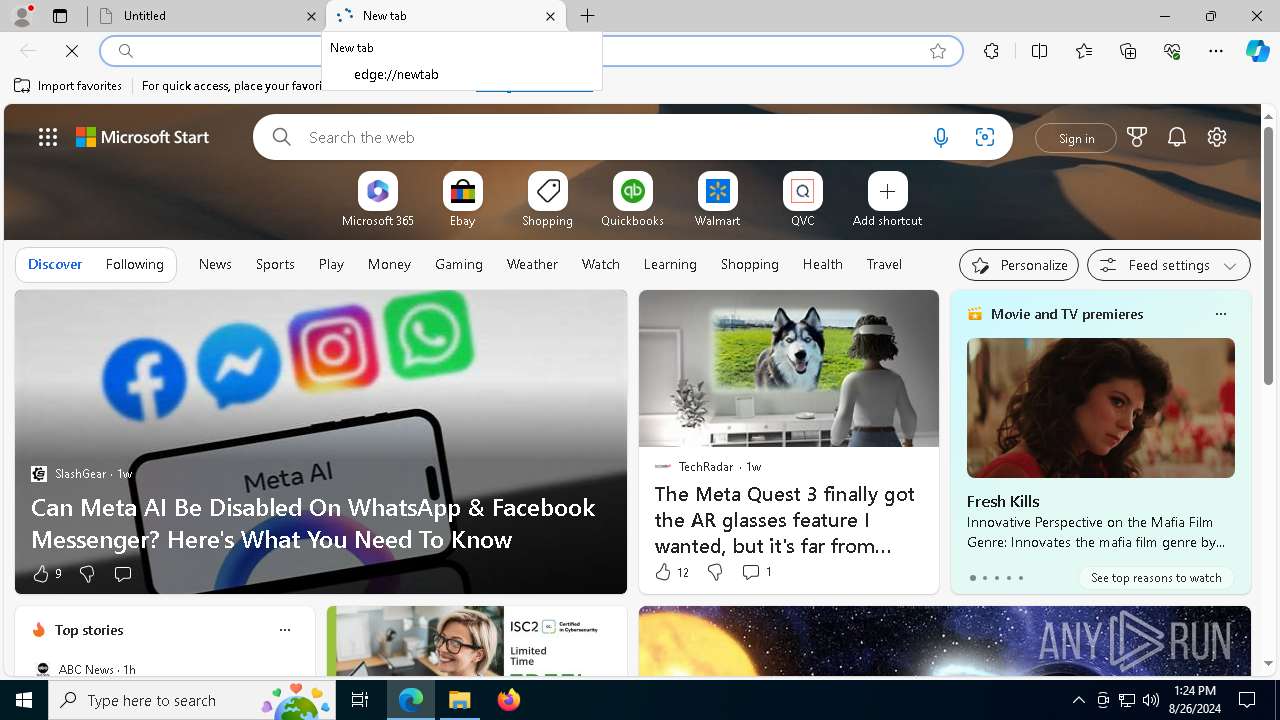Start visual search with camera icon
The image size is (1280, 720).
point(985,138)
